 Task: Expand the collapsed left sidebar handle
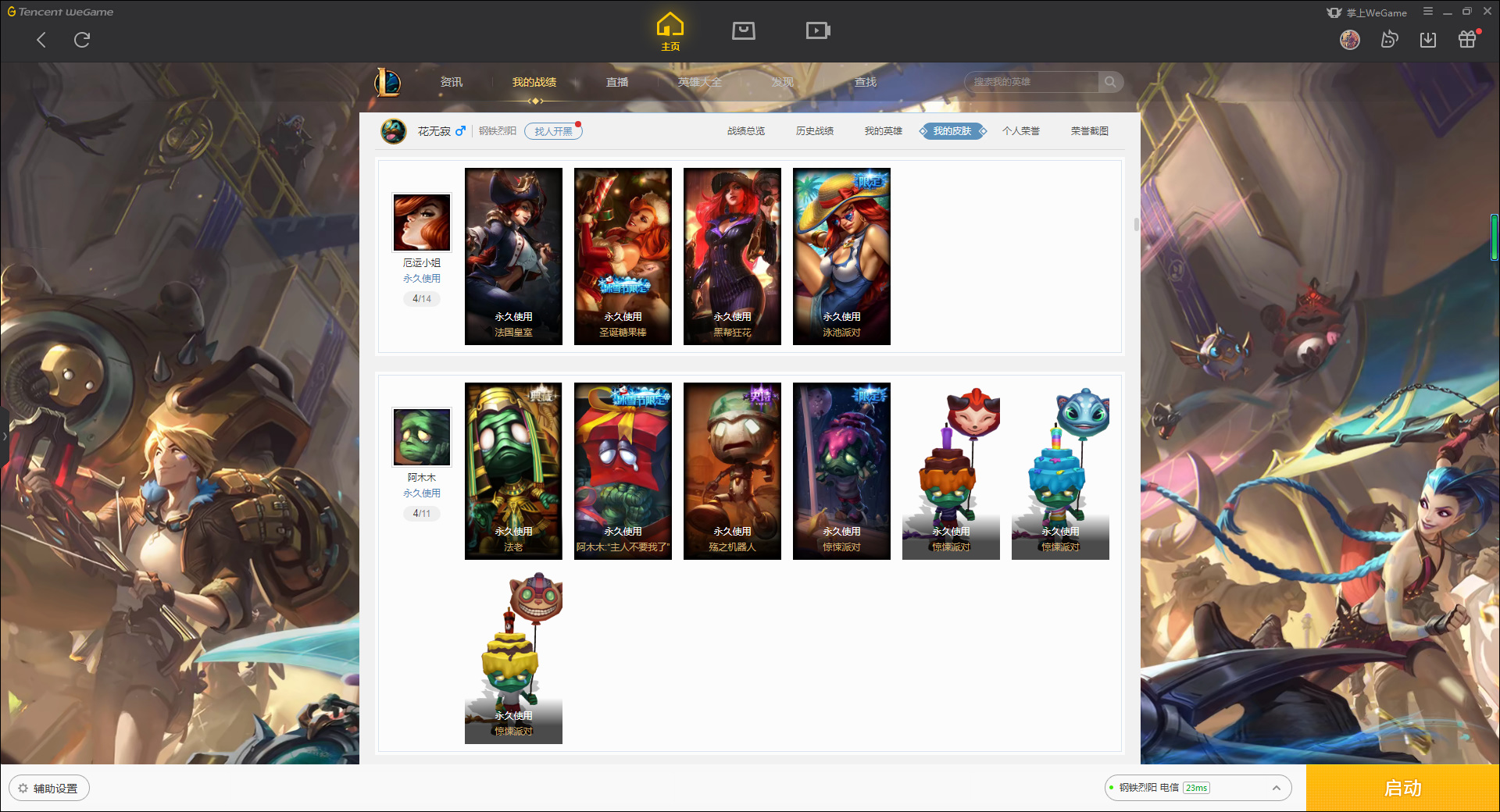tap(4, 436)
